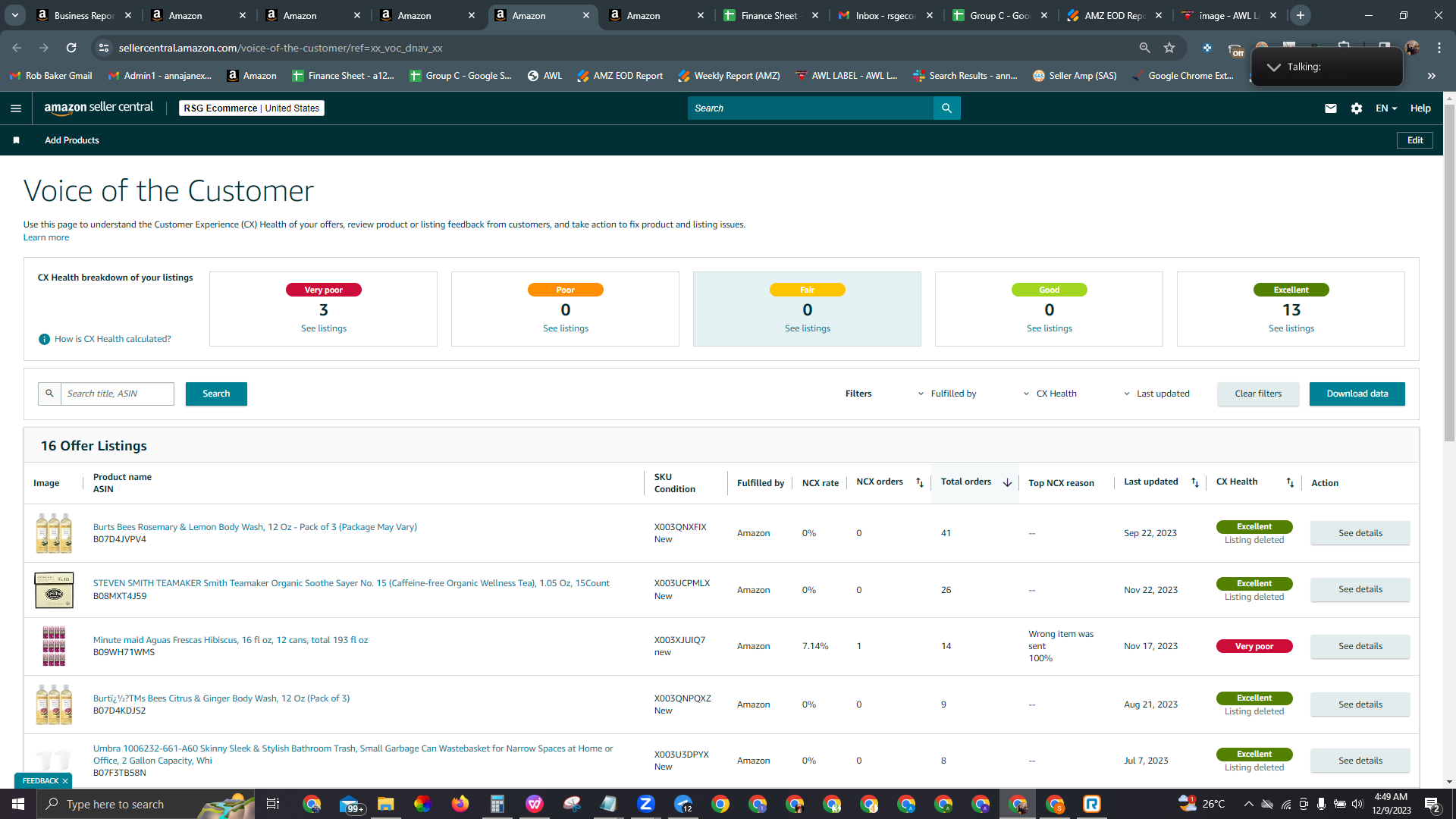
Task: Open the Add Products favorite link
Action: coord(72,140)
